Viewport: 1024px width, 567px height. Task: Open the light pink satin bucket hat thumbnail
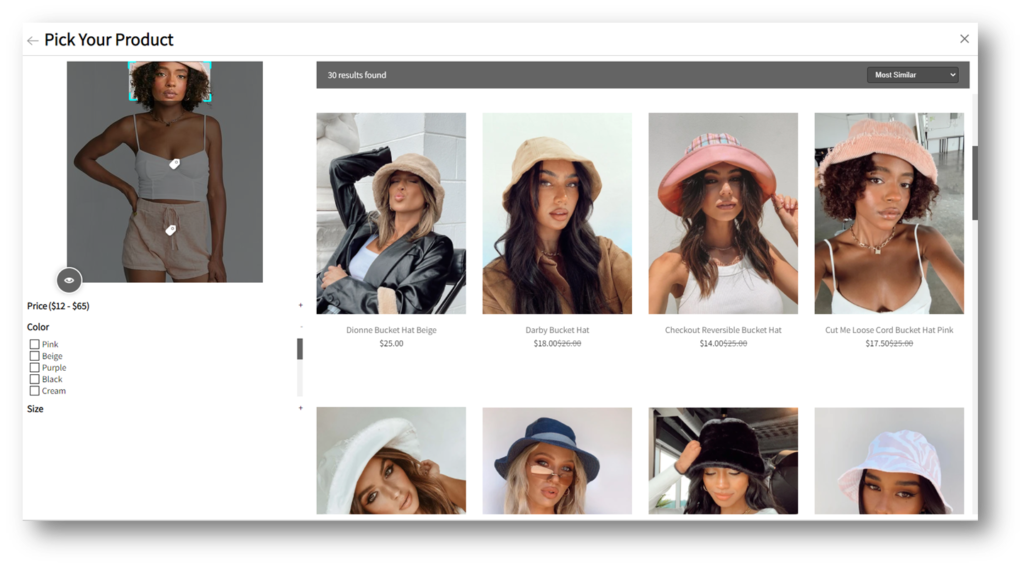tap(889, 461)
